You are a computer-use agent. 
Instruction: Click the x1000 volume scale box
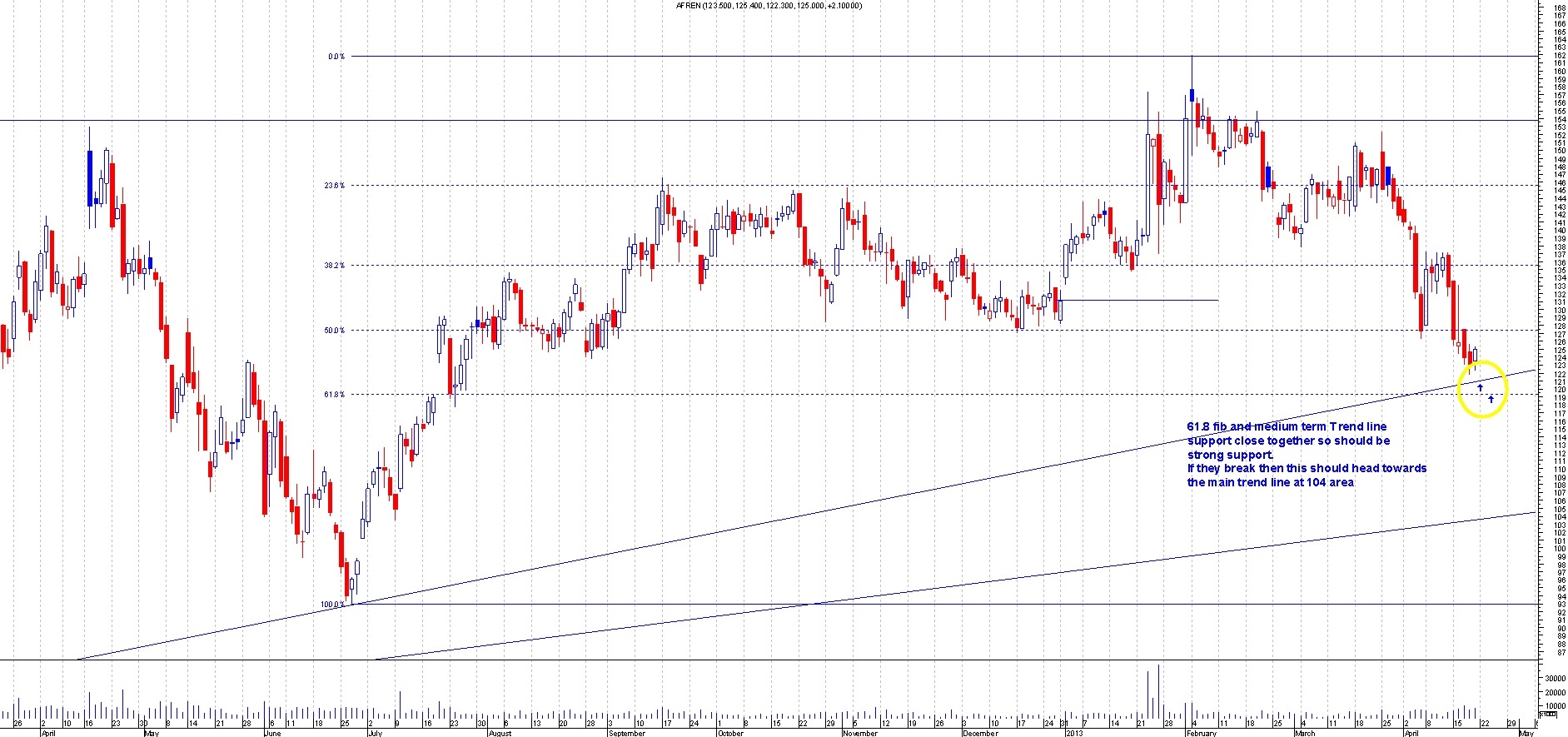click(1549, 715)
